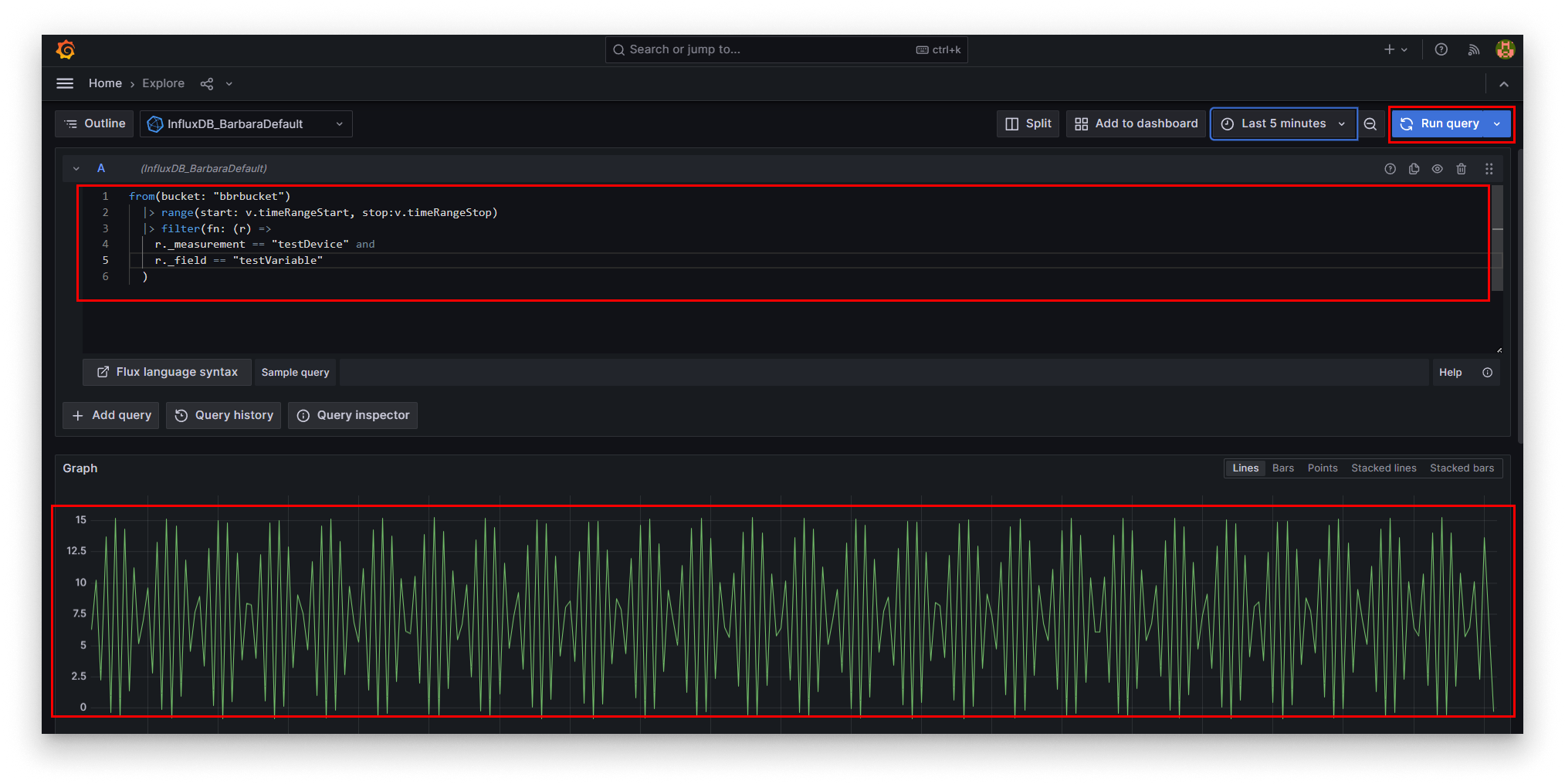Delete query A with trash icon
The width and height of the screenshot is (1565, 784).
(x=1462, y=168)
